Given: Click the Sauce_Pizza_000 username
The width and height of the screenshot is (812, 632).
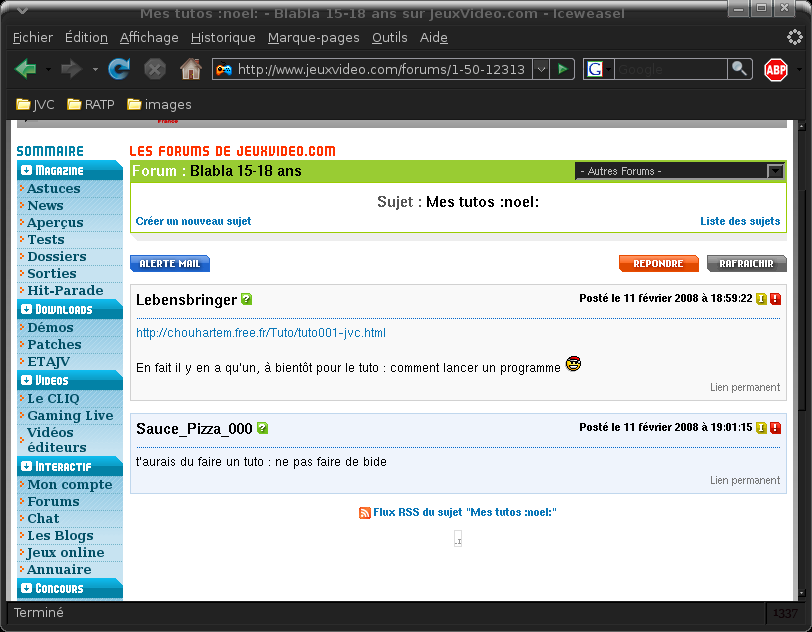Looking at the screenshot, I should click(x=194, y=428).
